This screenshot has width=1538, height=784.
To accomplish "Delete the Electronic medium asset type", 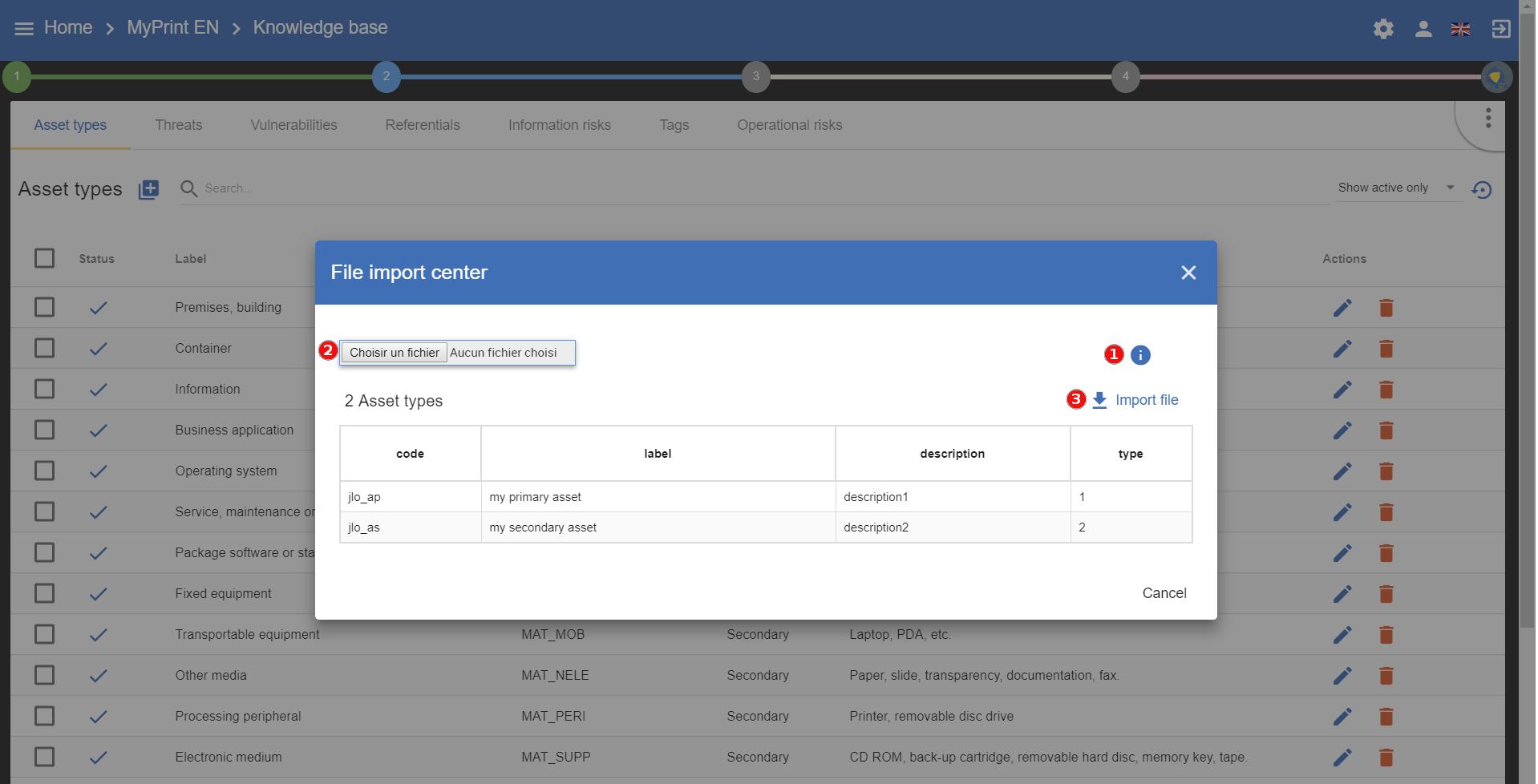I will click(x=1386, y=758).
